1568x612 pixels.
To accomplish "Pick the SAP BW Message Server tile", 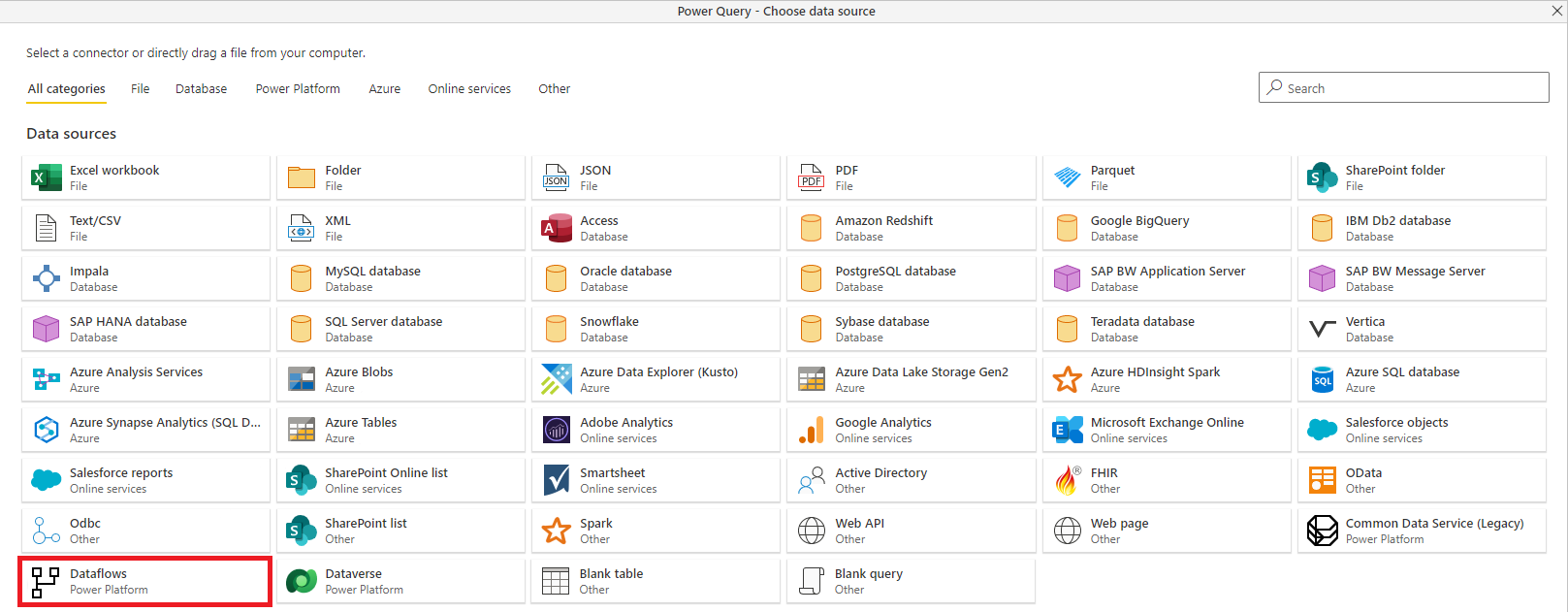I will pos(1421,278).
